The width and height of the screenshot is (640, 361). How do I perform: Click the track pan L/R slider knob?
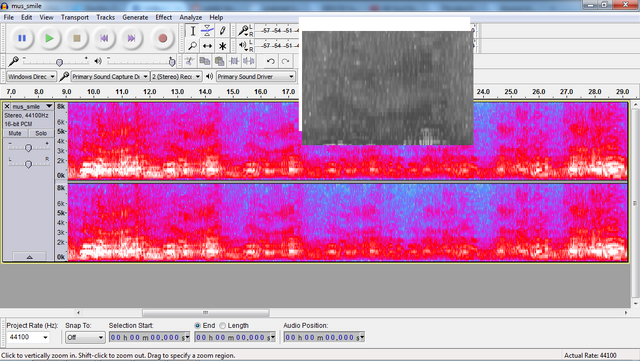28,164
